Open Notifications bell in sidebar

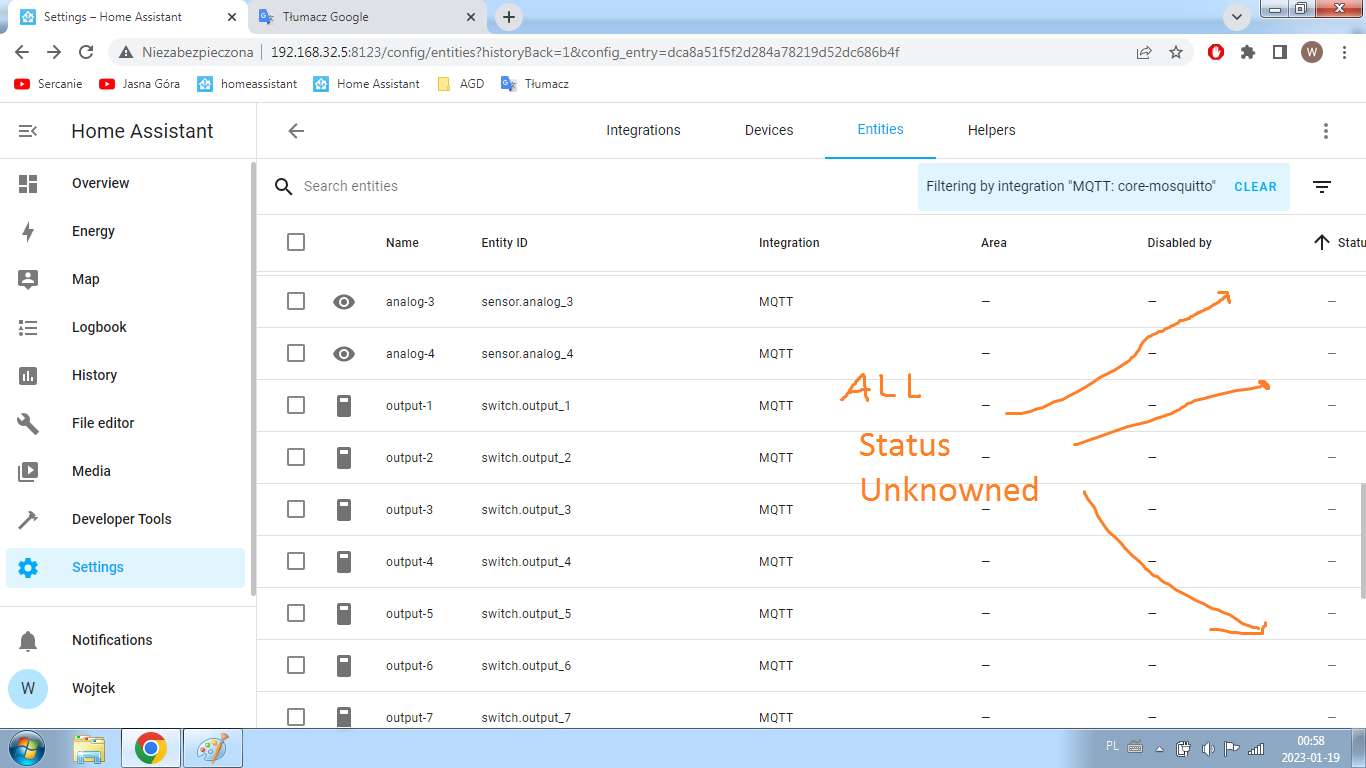click(28, 640)
